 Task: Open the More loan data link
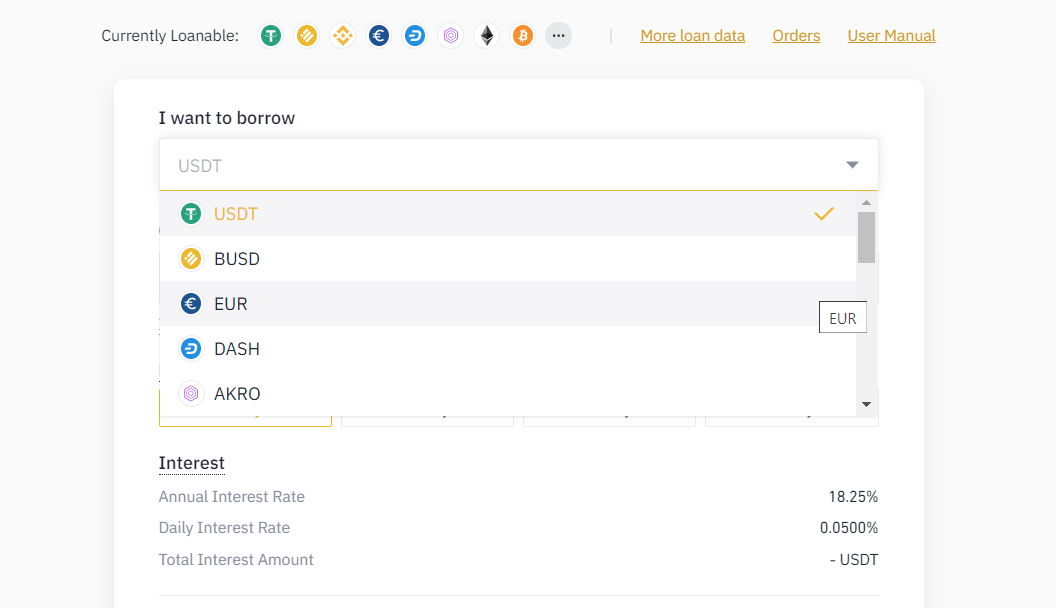(x=692, y=36)
